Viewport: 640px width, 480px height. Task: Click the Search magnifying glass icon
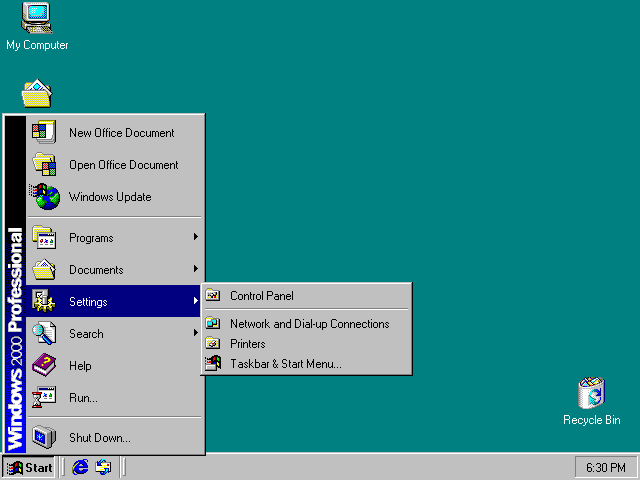click(x=44, y=333)
